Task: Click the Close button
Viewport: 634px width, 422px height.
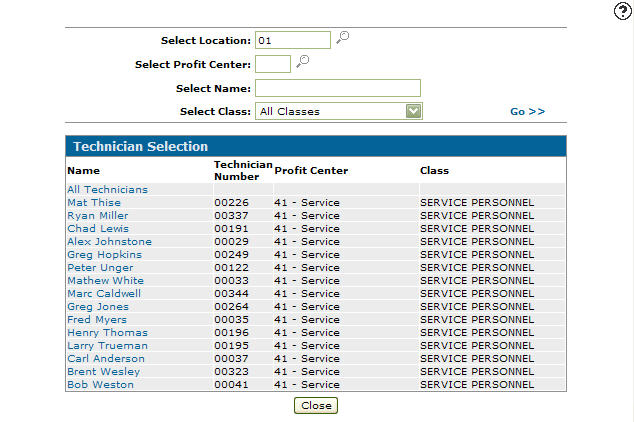Action: coord(316,405)
